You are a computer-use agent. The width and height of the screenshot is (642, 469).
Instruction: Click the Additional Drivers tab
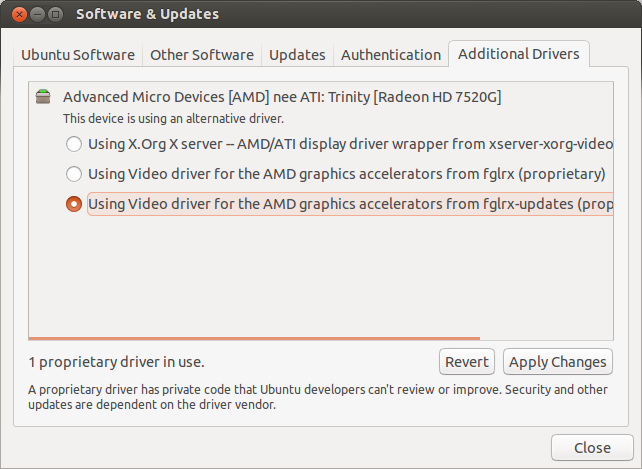[518, 54]
